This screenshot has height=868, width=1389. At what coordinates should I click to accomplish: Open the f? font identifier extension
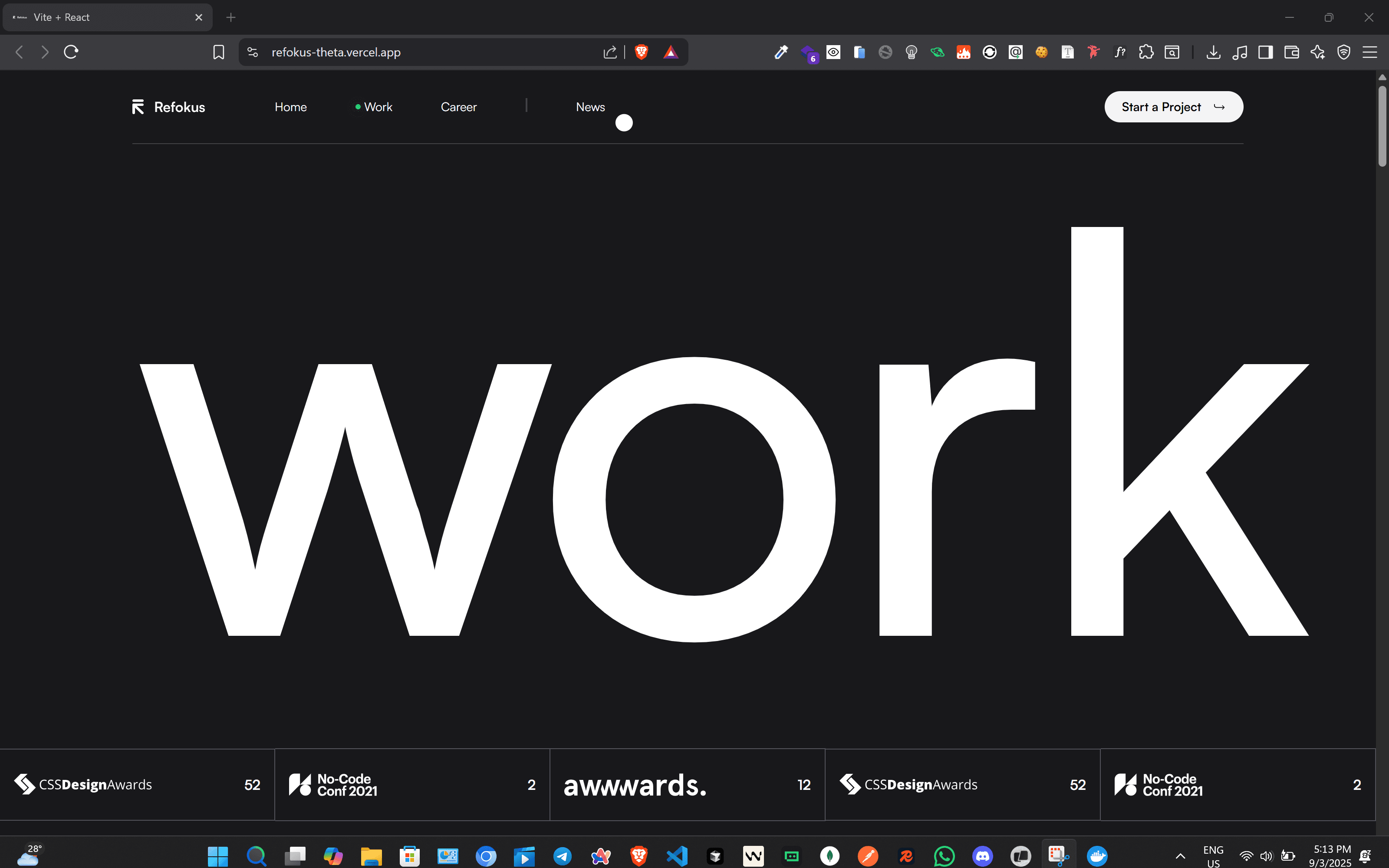tap(1120, 52)
